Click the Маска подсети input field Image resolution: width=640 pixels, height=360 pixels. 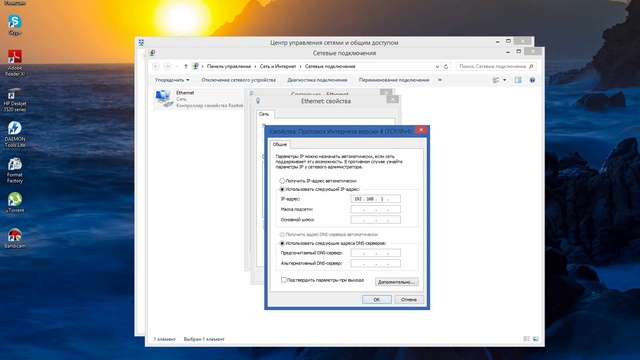[x=376, y=209]
